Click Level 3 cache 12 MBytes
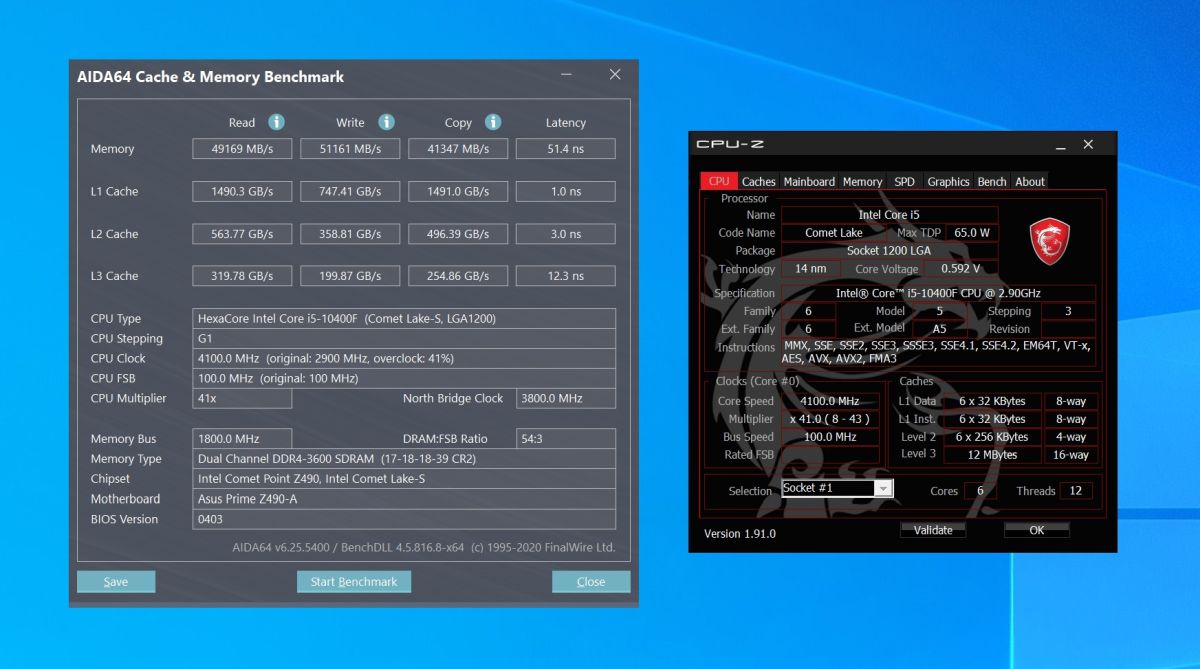Screen dimensions: 1200x669 [x=992, y=455]
